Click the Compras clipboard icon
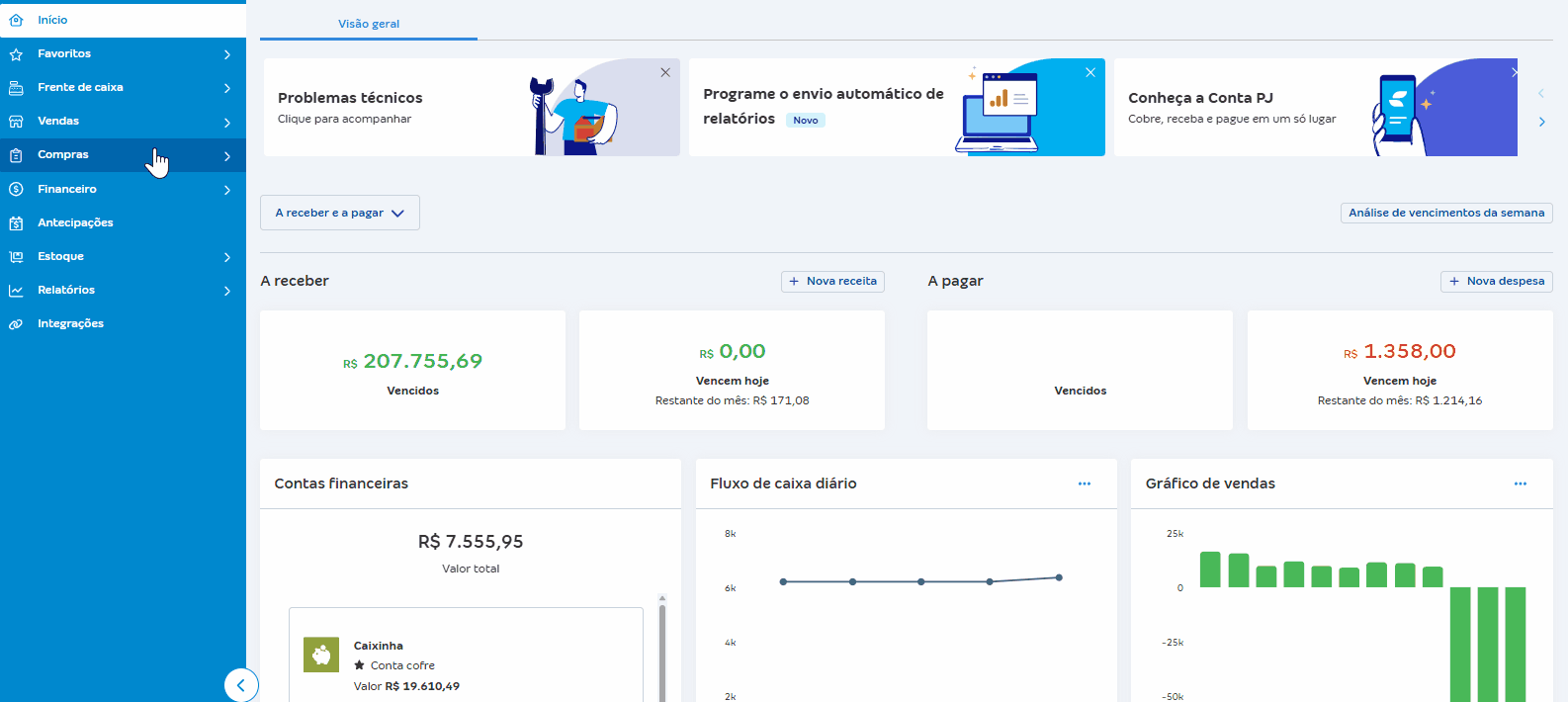This screenshot has height=702, width=1568. coord(16,155)
